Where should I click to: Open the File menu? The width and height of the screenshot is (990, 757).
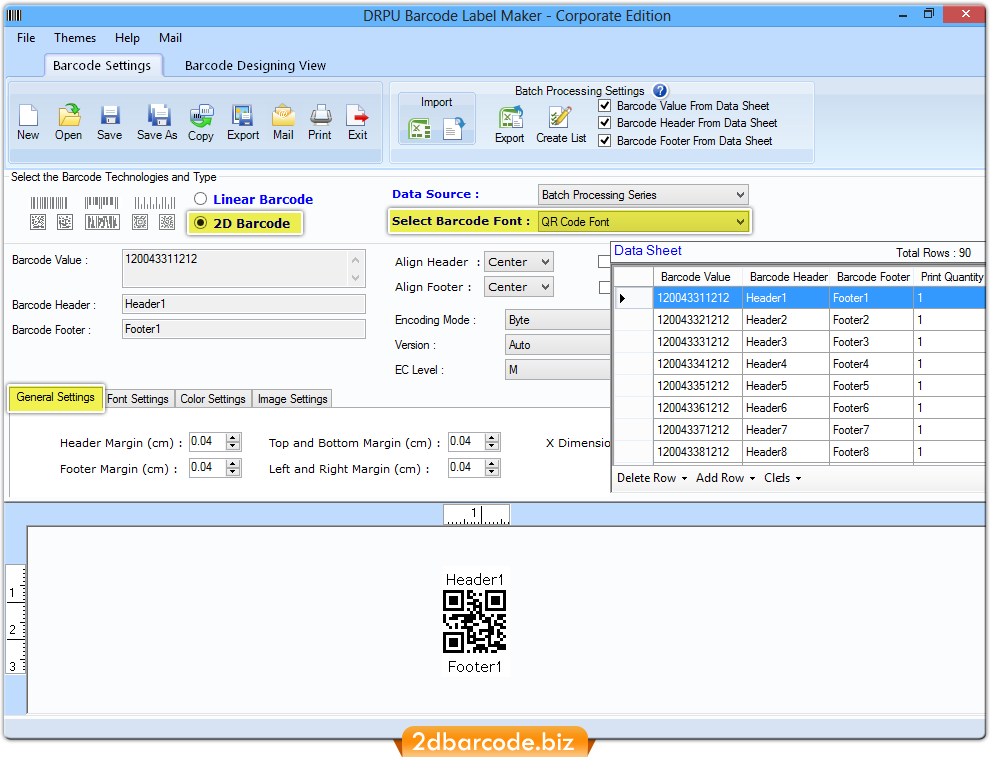click(26, 38)
